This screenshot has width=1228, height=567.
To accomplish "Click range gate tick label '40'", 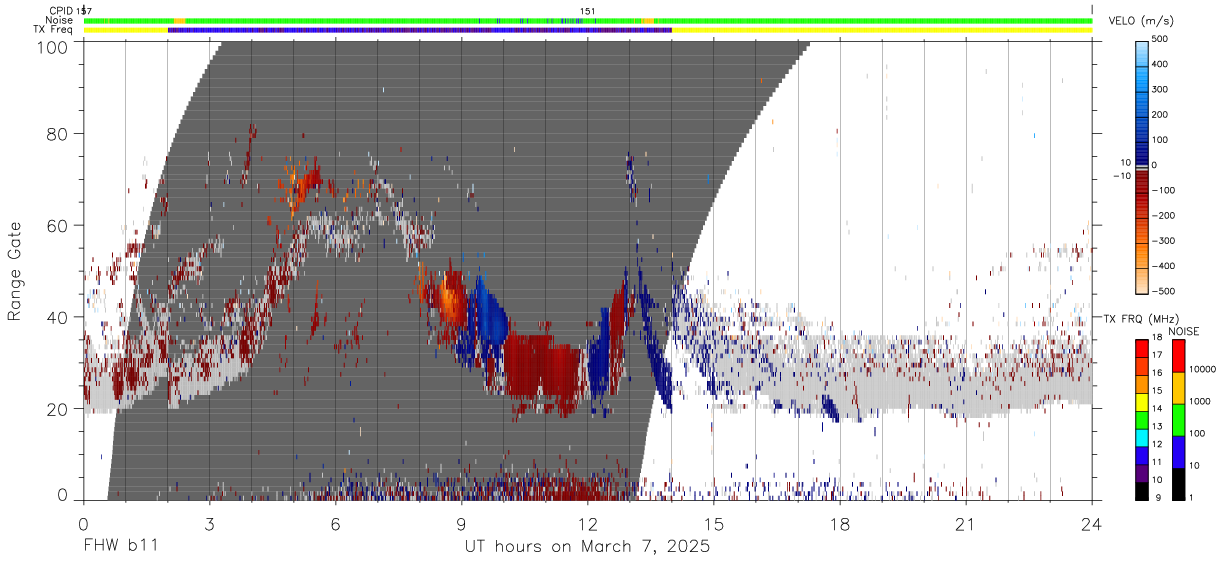I will point(57,317).
